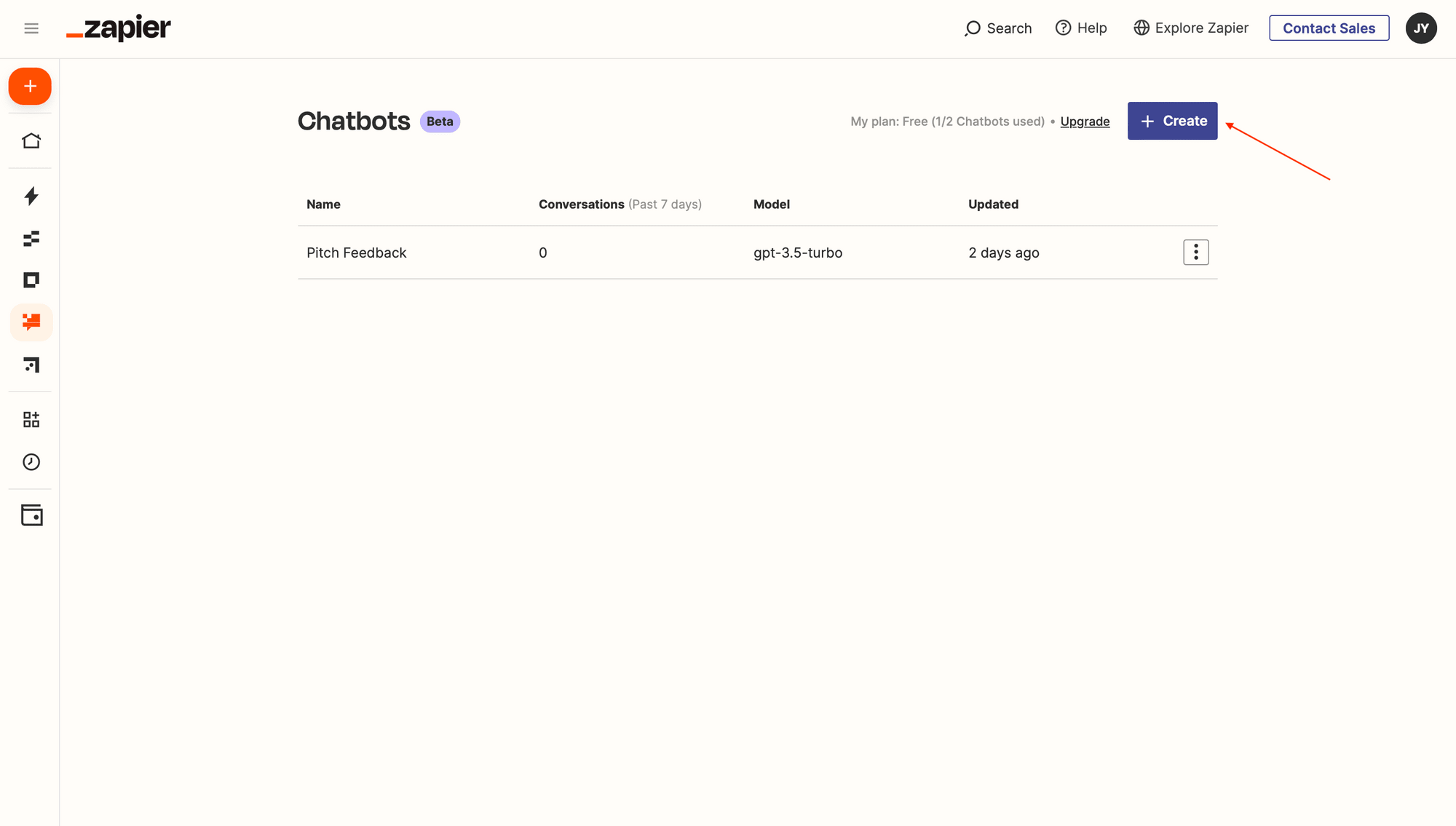Image resolution: width=1456 pixels, height=826 pixels.
Task: Click the three-dot menu for Pitch Feedback
Action: [1195, 252]
